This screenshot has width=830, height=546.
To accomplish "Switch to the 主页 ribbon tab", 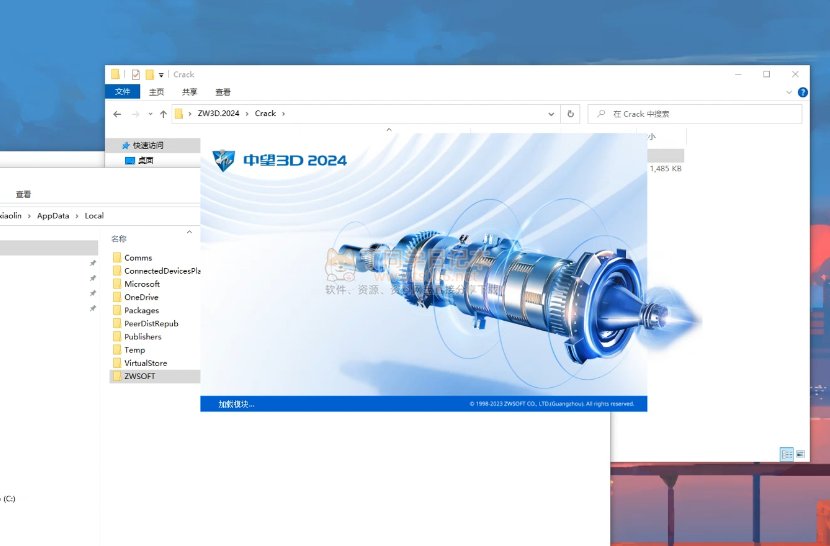I will pyautogui.click(x=156, y=92).
